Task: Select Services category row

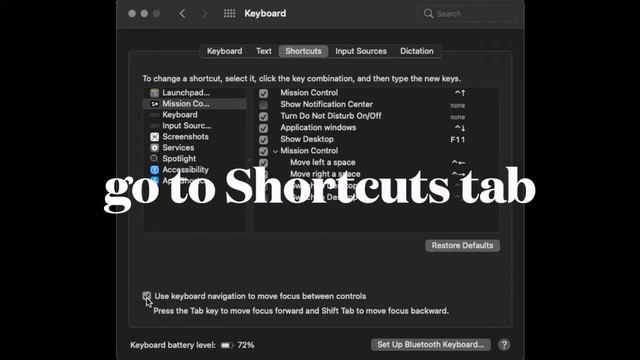Action: click(x=195, y=148)
